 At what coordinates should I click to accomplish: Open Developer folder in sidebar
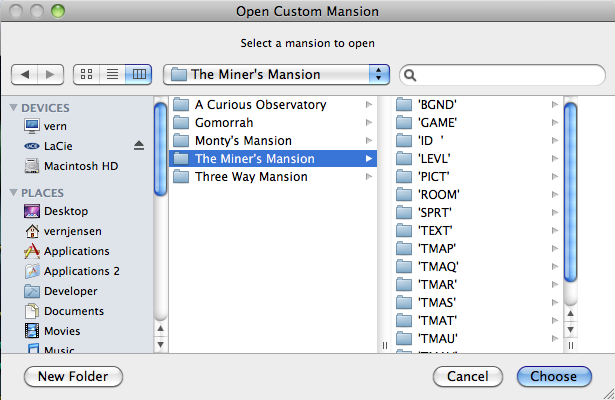point(71,291)
